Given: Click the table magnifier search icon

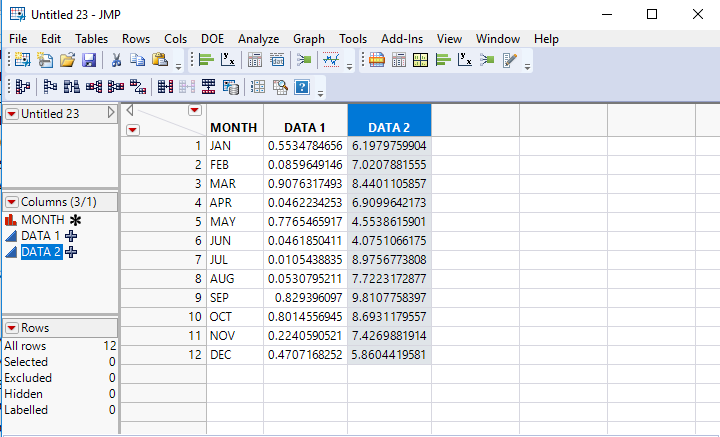Looking at the screenshot, I should click(x=280, y=87).
